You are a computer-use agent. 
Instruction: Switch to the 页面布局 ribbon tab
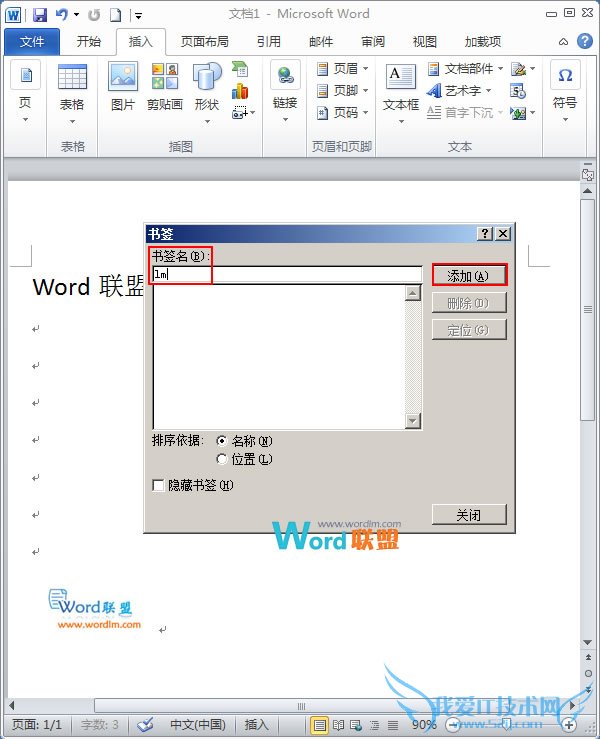click(x=205, y=42)
